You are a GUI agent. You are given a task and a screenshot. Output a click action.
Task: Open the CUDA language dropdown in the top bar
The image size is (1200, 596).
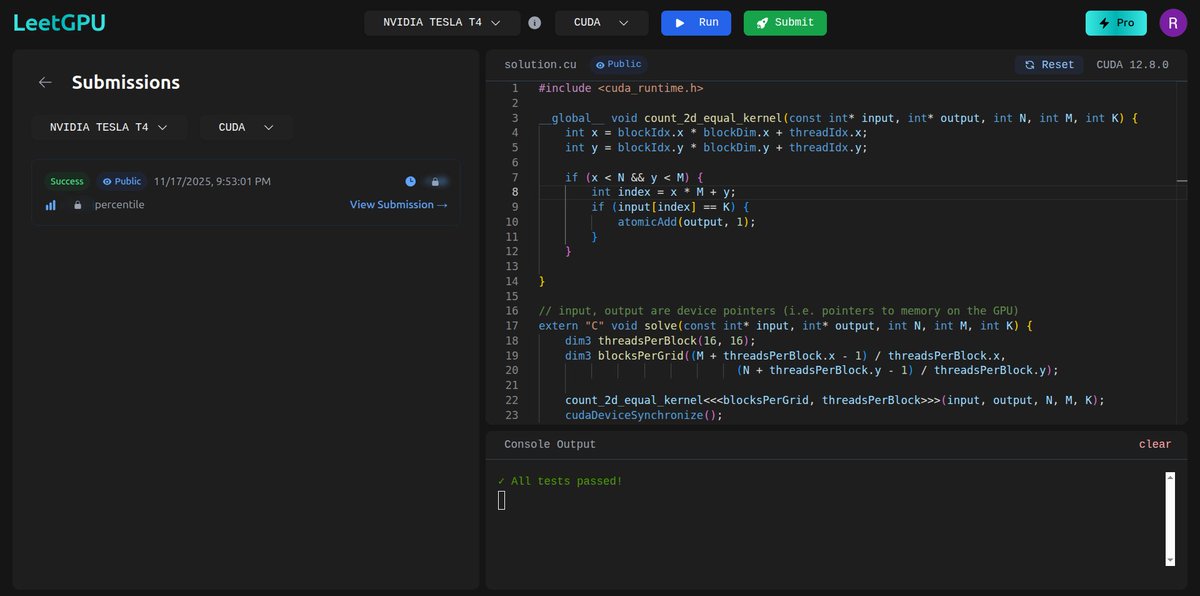[601, 21]
